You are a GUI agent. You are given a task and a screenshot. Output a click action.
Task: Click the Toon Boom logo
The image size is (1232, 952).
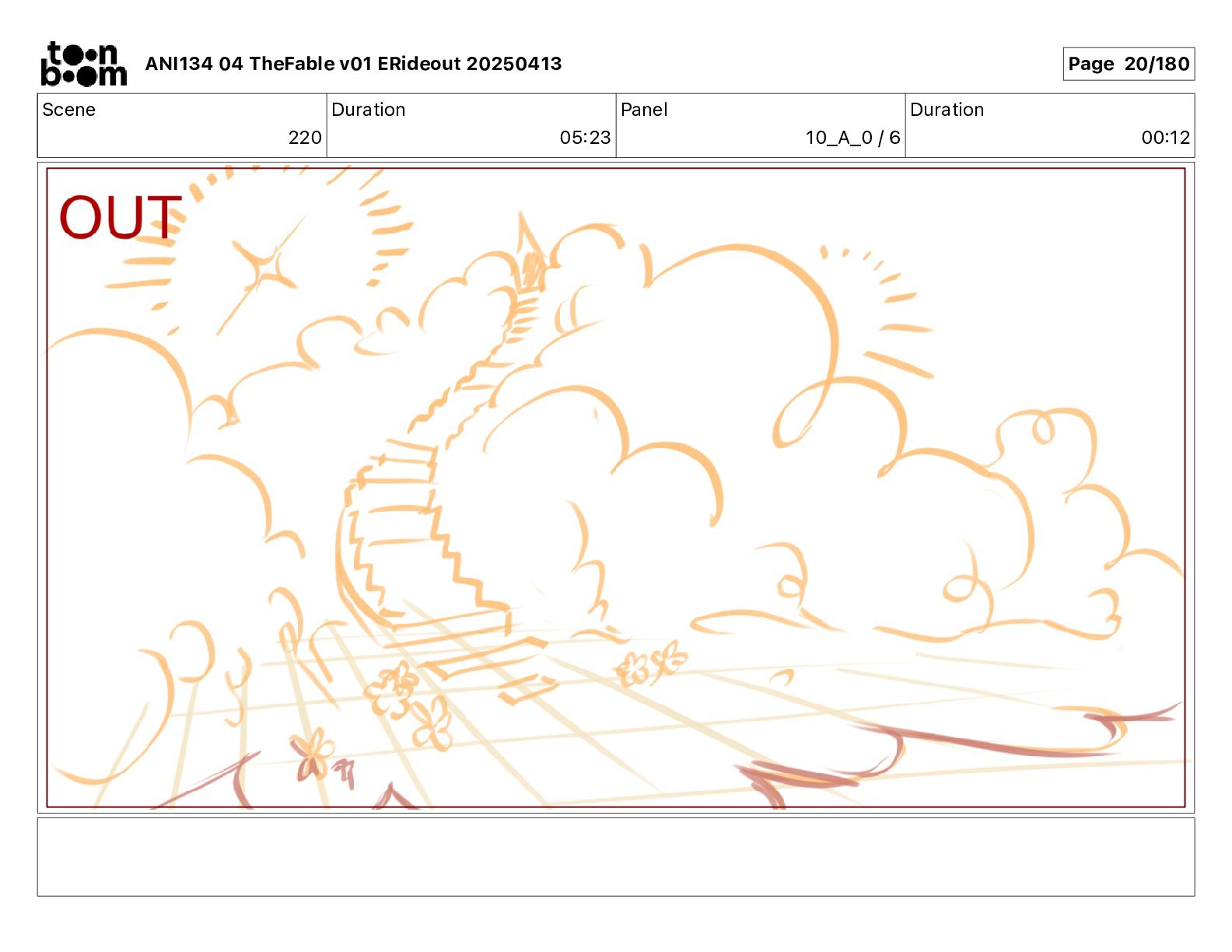(83, 64)
